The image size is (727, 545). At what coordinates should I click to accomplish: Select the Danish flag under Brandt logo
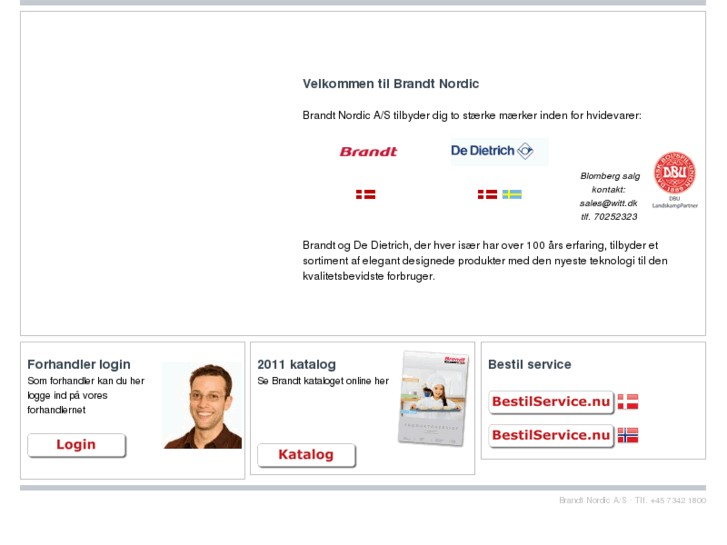(365, 194)
